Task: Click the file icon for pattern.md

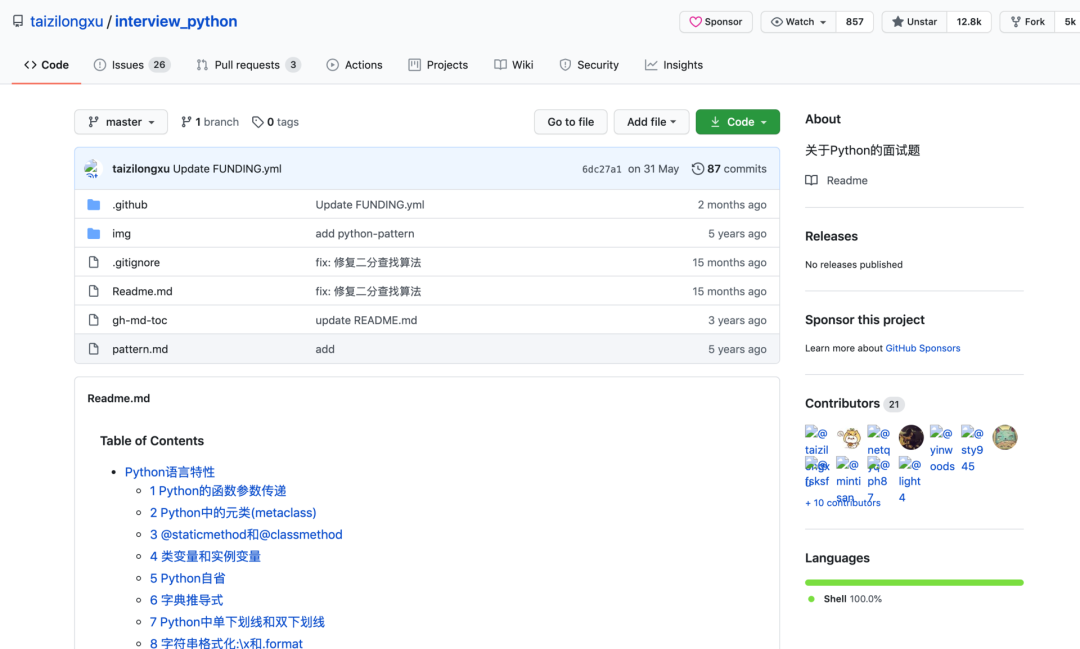Action: [94, 349]
